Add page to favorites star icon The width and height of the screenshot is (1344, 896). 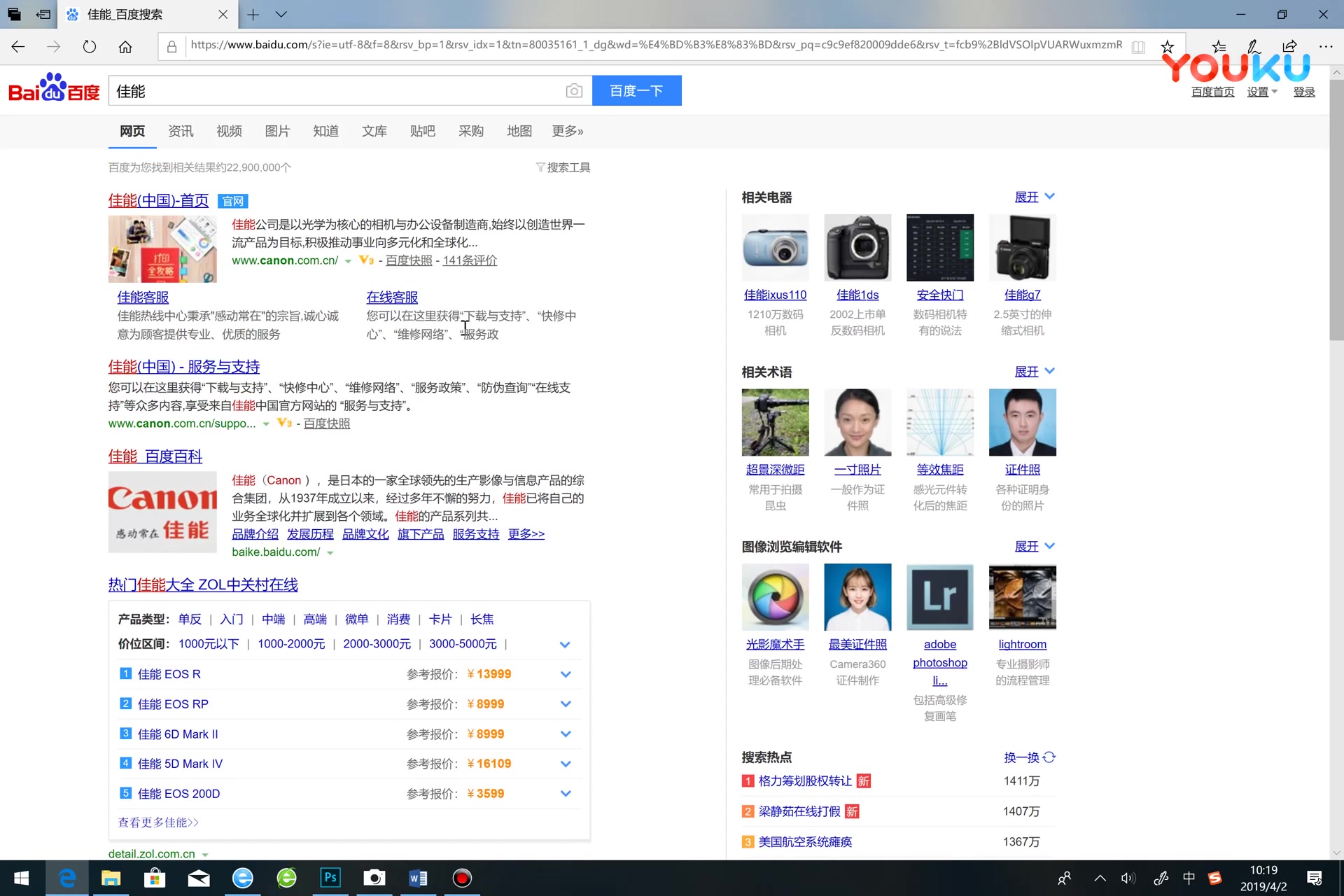coord(1167,46)
